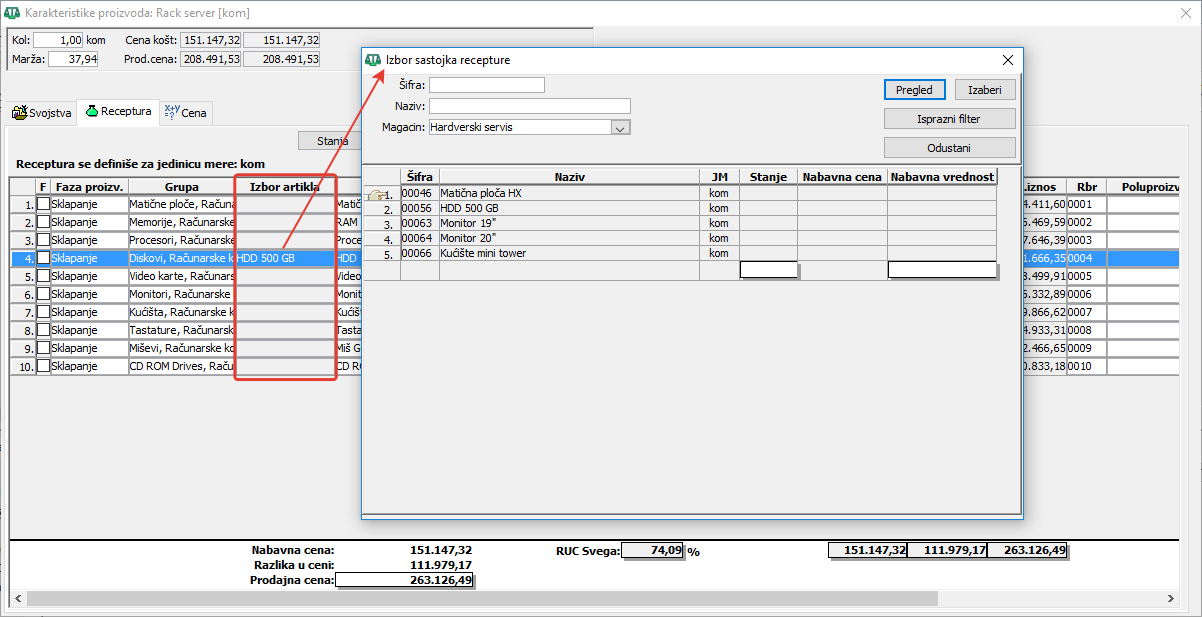The height and width of the screenshot is (617, 1202).
Task: Toggle checkbox for row 9 Miševi
Action: pos(43,348)
